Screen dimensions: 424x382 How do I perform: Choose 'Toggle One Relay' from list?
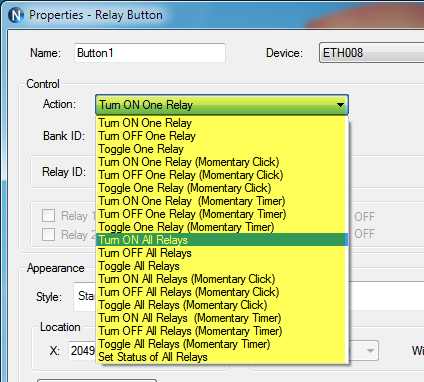(222, 149)
